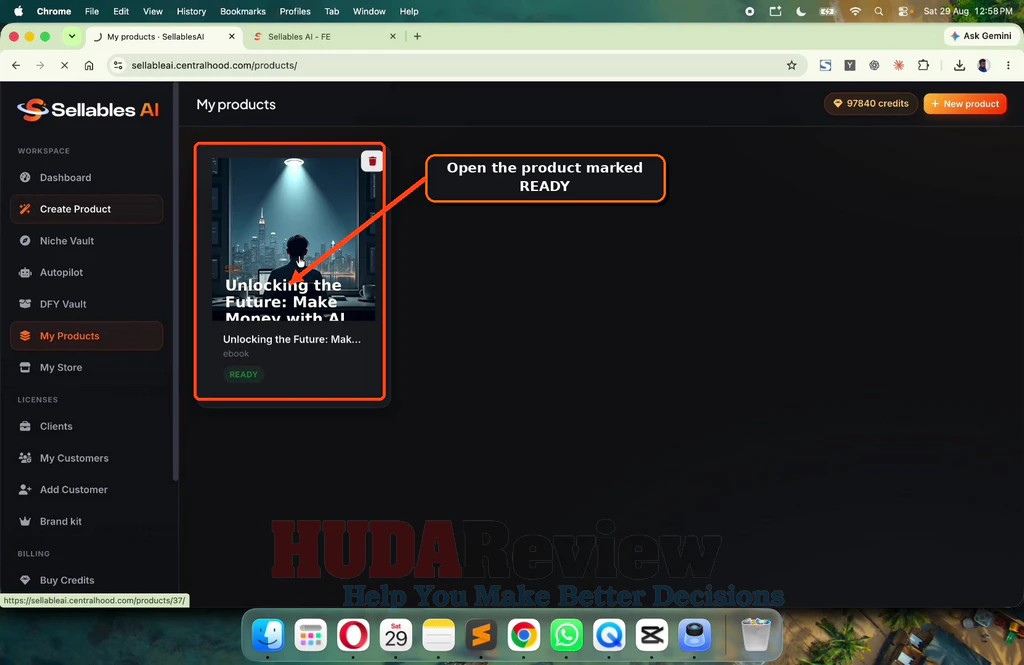Viewport: 1024px width, 665px height.
Task: Open the Window menu
Action: tap(370, 11)
